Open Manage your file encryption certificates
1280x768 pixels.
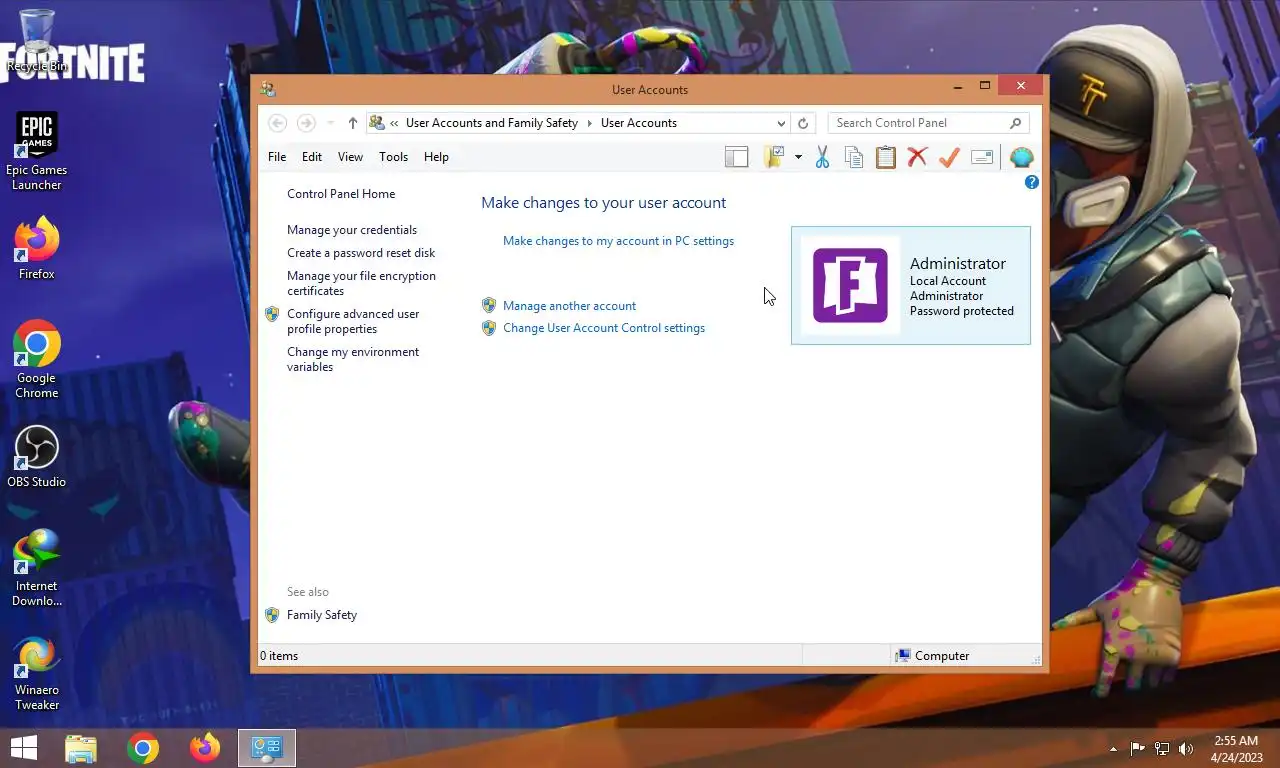(361, 283)
